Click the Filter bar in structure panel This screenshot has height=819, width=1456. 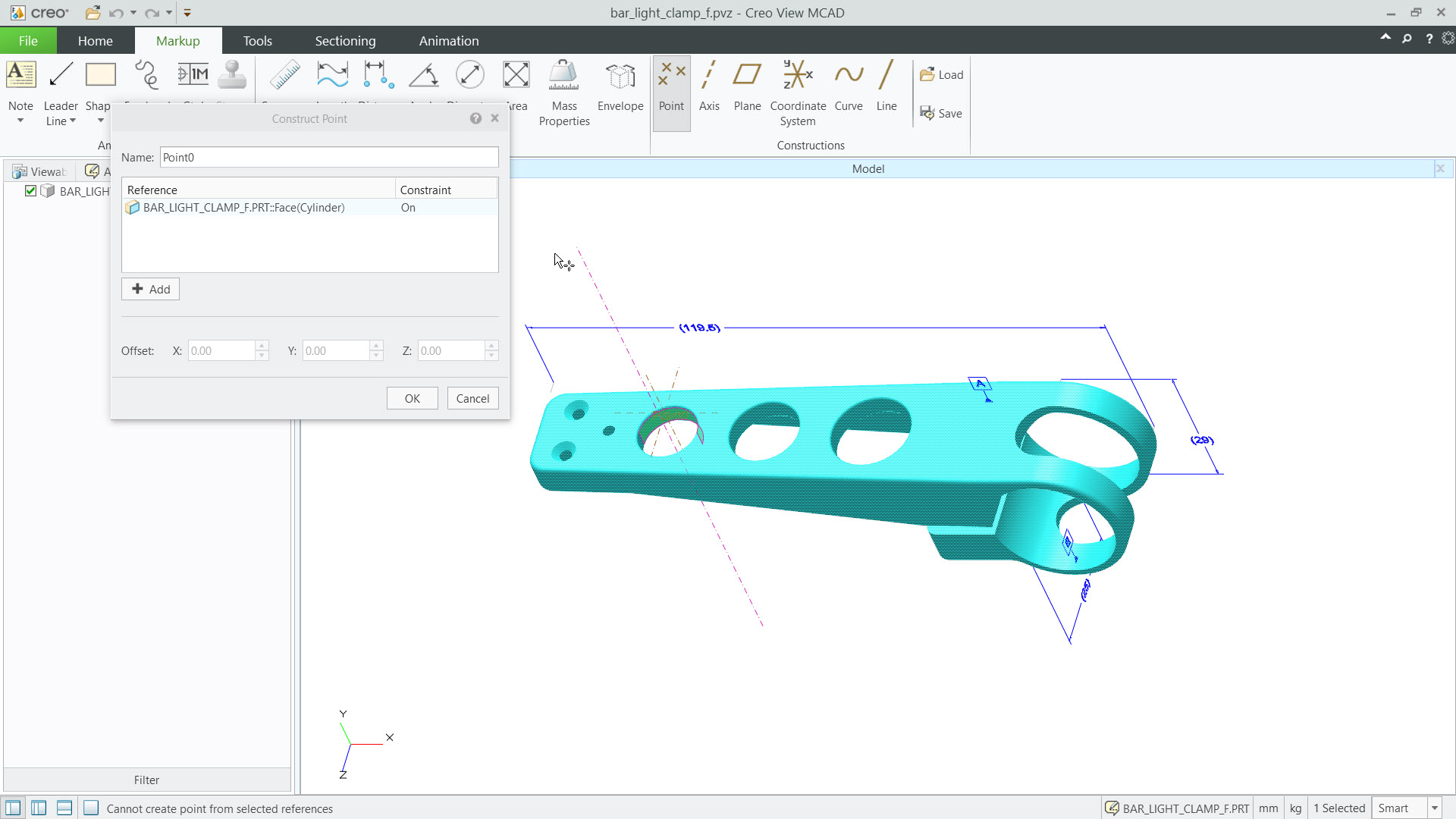tap(147, 780)
